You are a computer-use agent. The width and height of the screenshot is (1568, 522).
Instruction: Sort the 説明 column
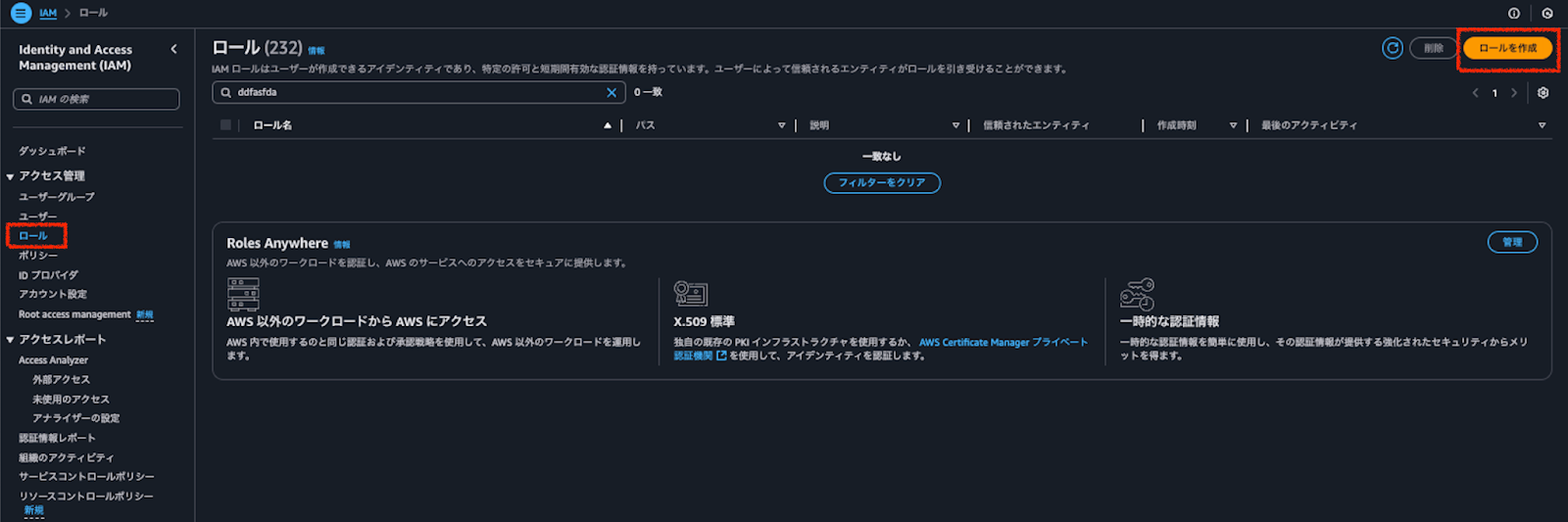955,125
